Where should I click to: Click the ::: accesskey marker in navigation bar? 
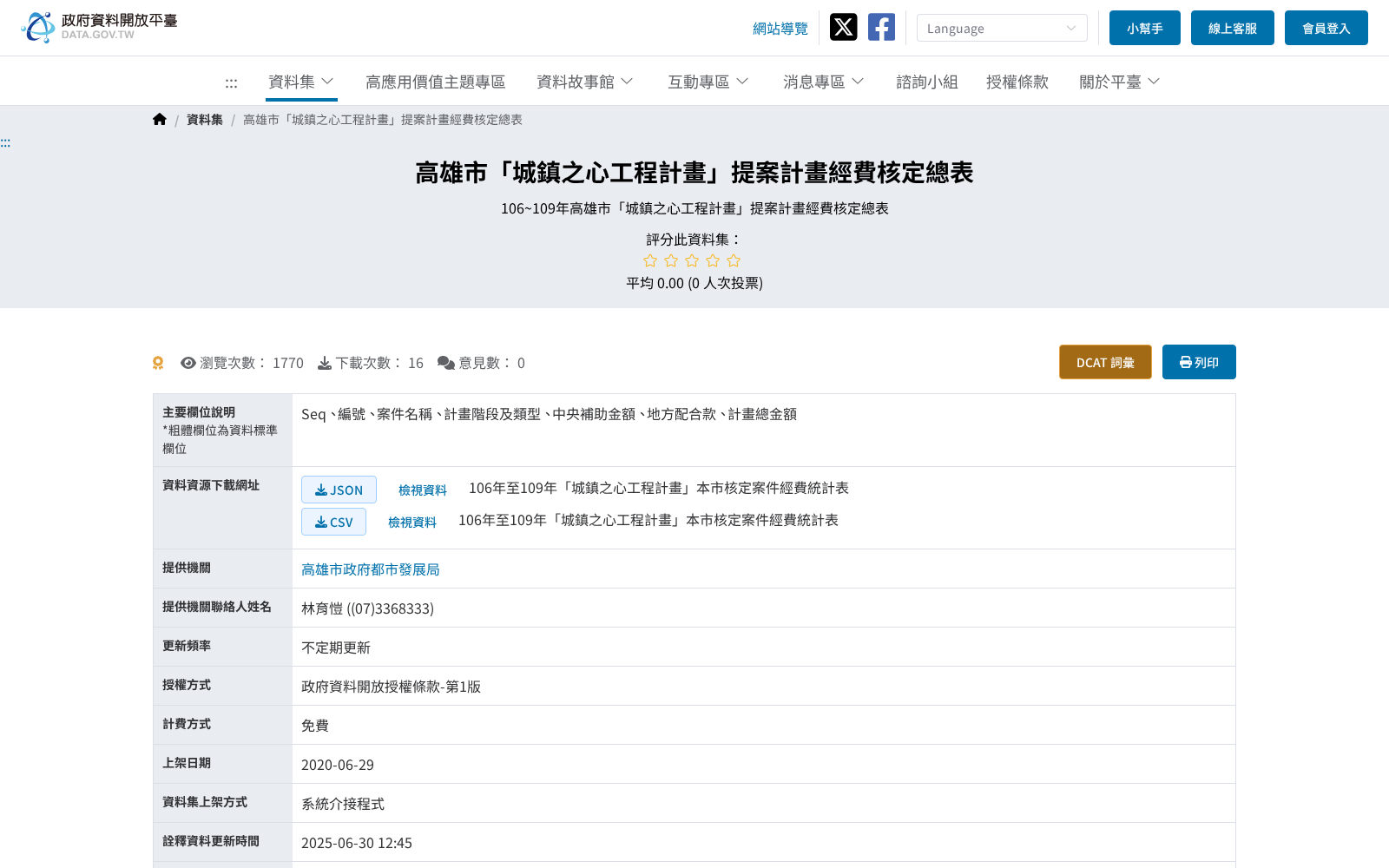pos(231,82)
